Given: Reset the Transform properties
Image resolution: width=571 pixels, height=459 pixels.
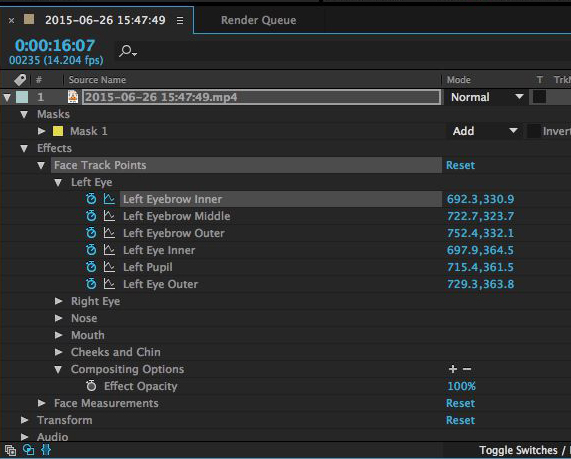Looking at the screenshot, I should pos(460,420).
